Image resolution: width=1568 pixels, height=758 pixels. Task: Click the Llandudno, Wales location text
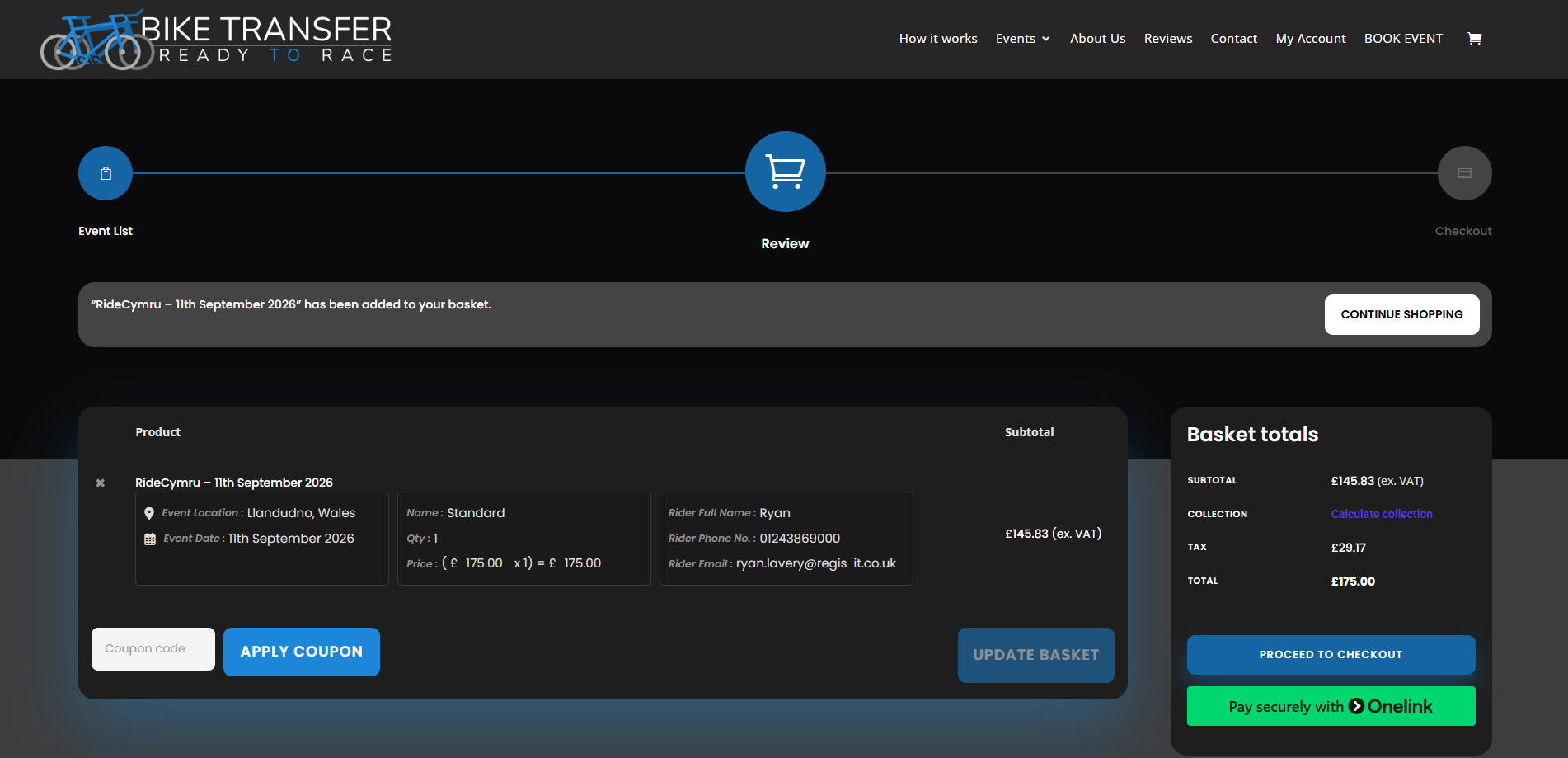302,513
